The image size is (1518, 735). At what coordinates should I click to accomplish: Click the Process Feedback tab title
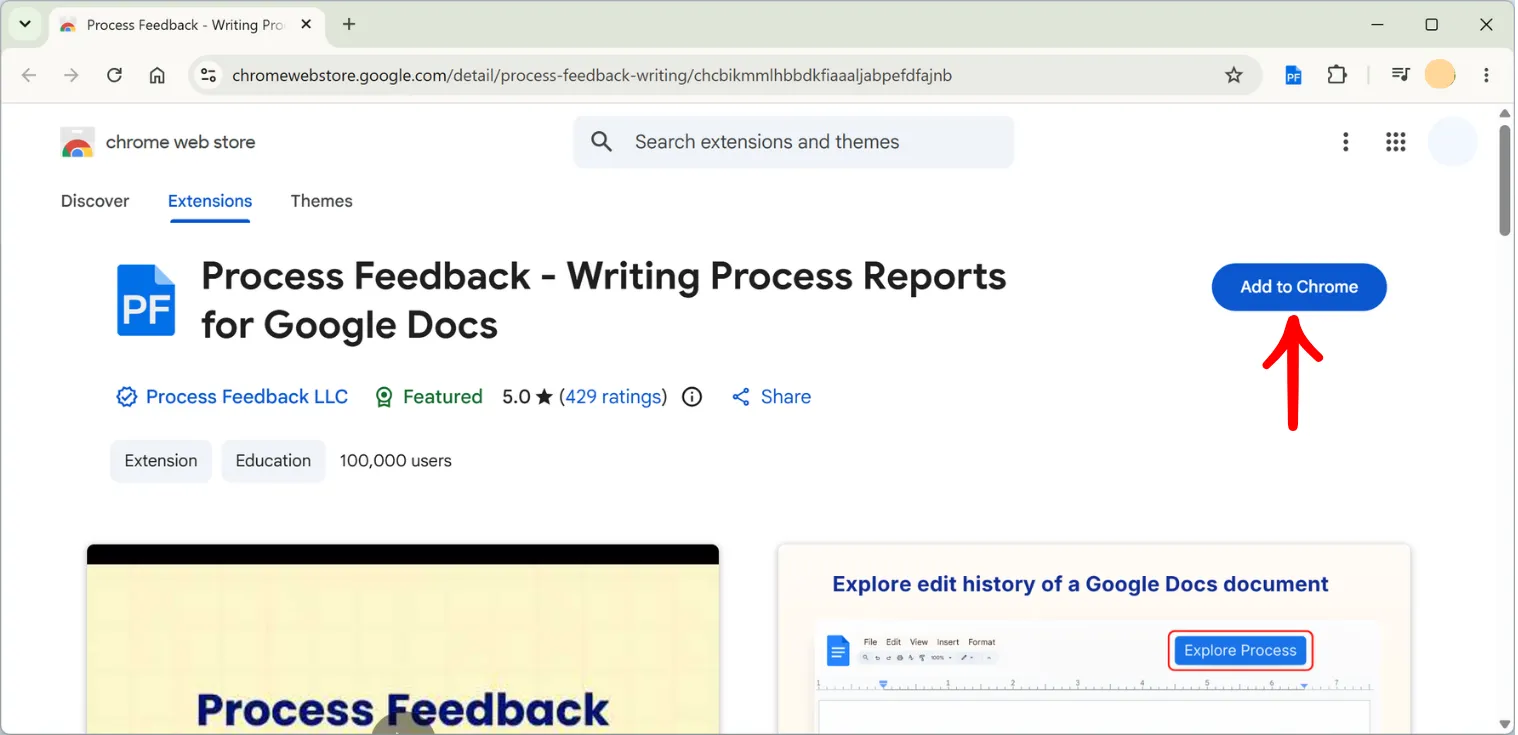[185, 25]
